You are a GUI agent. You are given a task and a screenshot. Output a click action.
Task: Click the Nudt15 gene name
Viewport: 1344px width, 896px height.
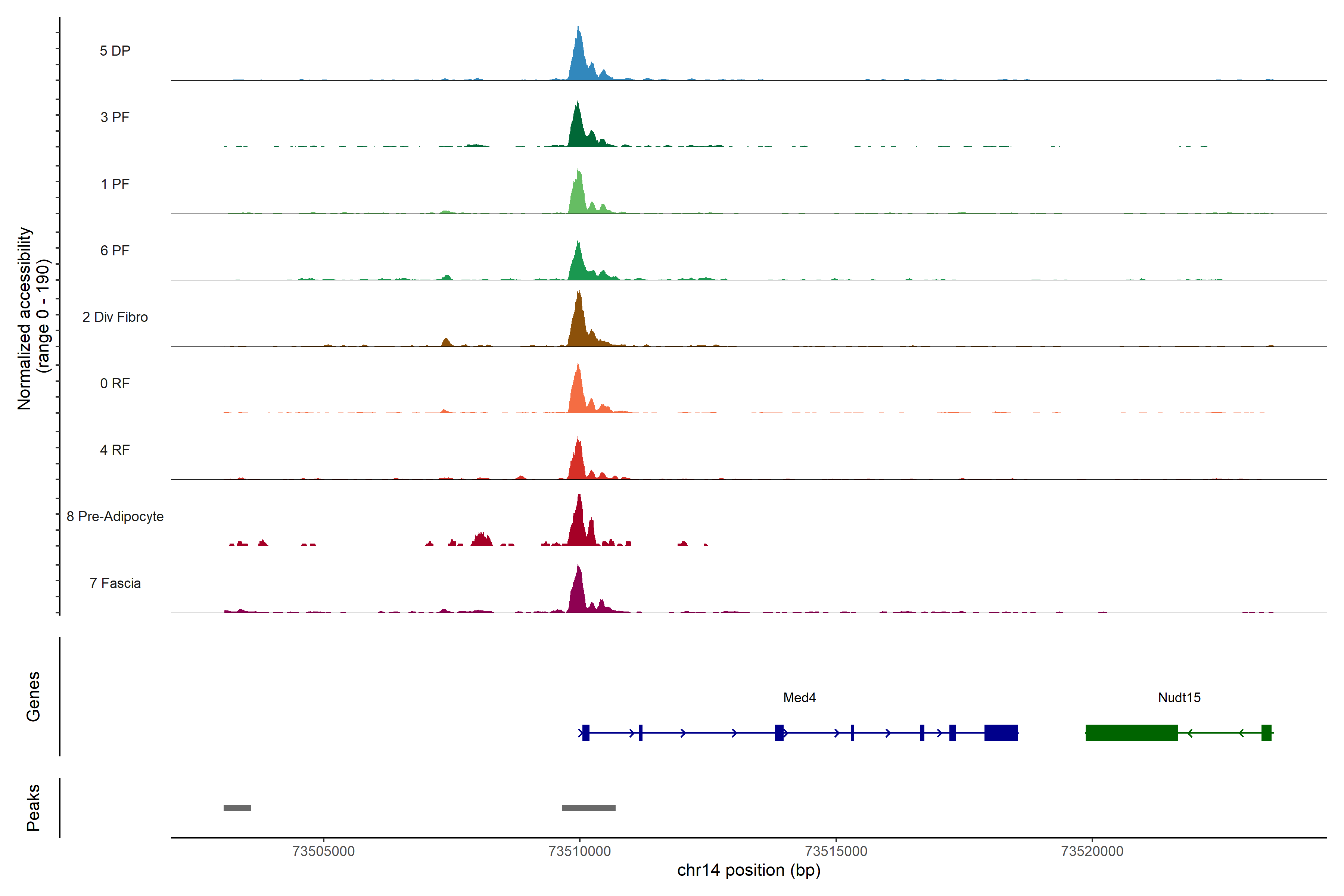click(1179, 698)
